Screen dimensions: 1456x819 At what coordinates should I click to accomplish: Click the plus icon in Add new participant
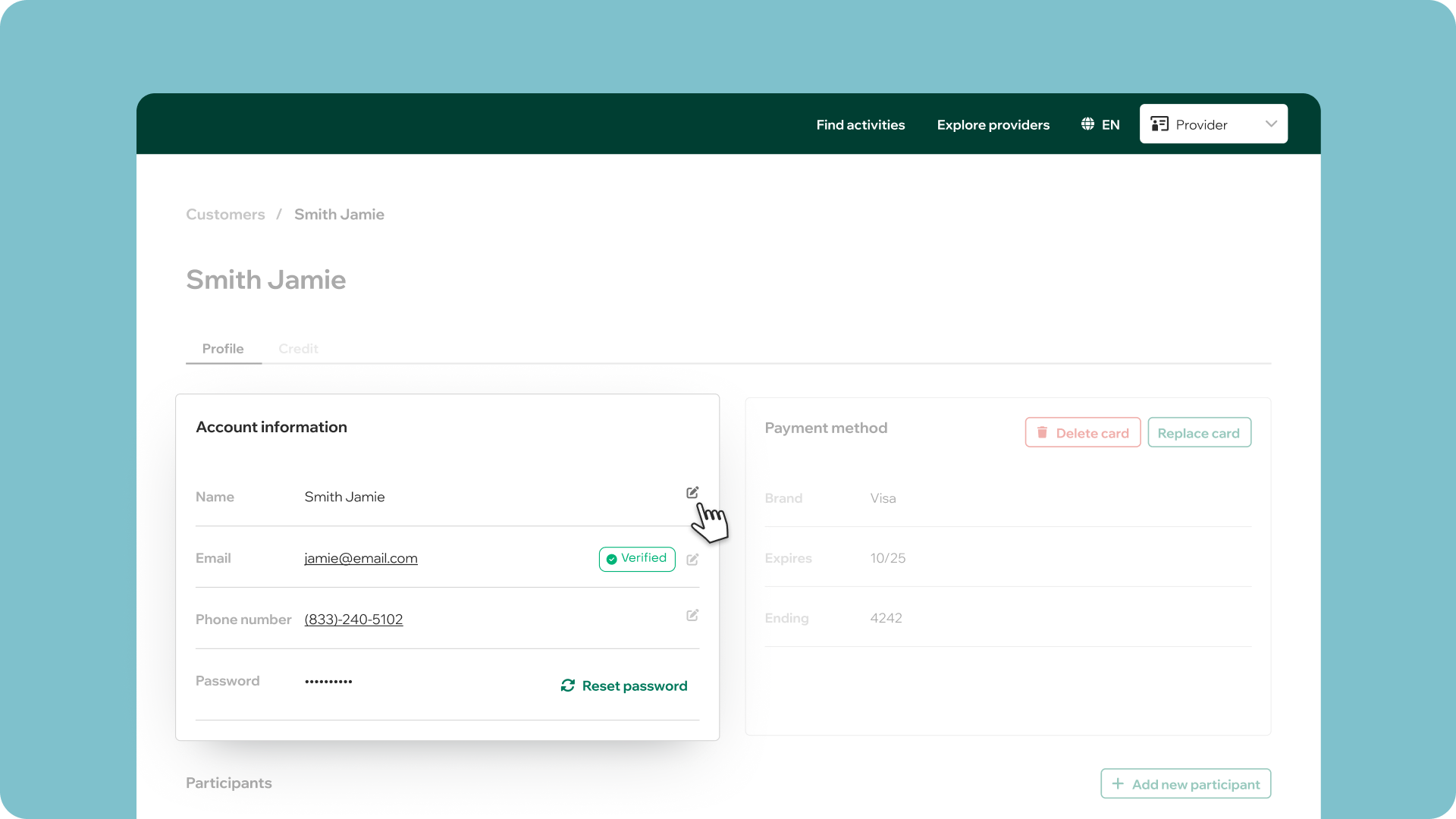tap(1118, 783)
